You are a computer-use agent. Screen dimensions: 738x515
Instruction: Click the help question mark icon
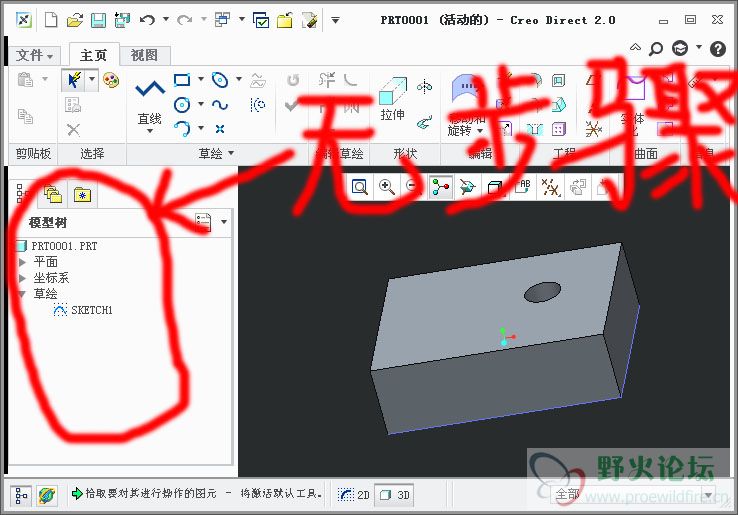point(718,48)
